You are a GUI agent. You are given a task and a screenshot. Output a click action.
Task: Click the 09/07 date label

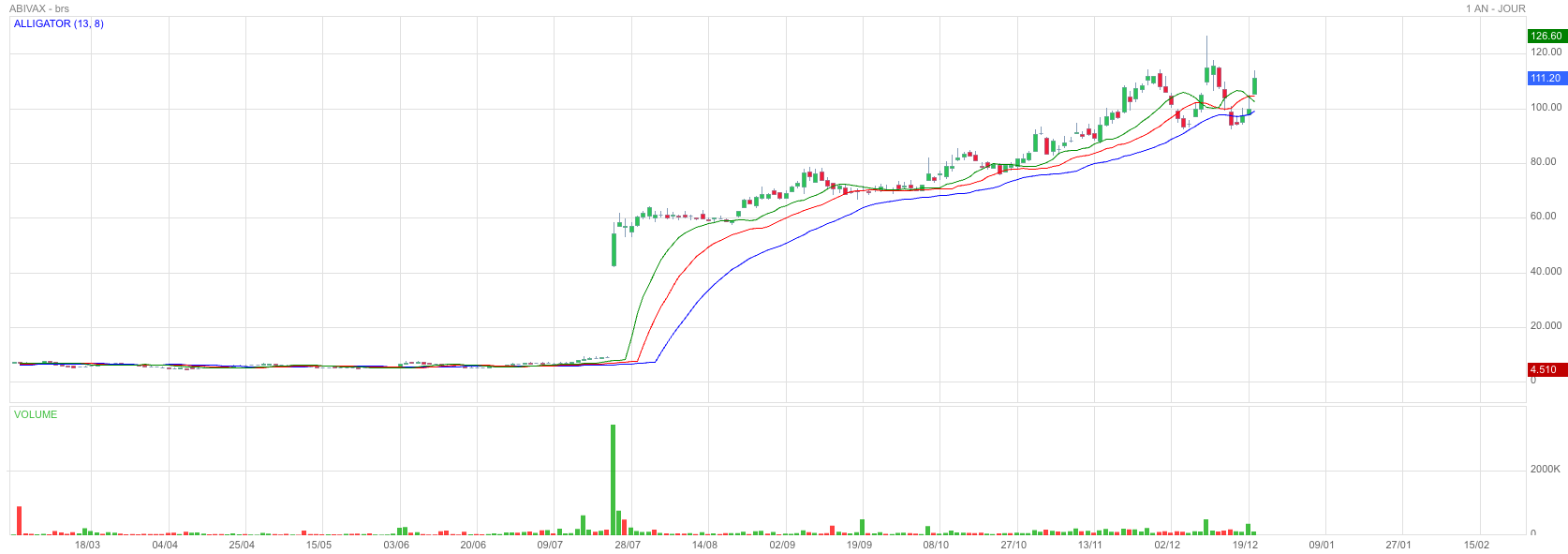click(550, 545)
